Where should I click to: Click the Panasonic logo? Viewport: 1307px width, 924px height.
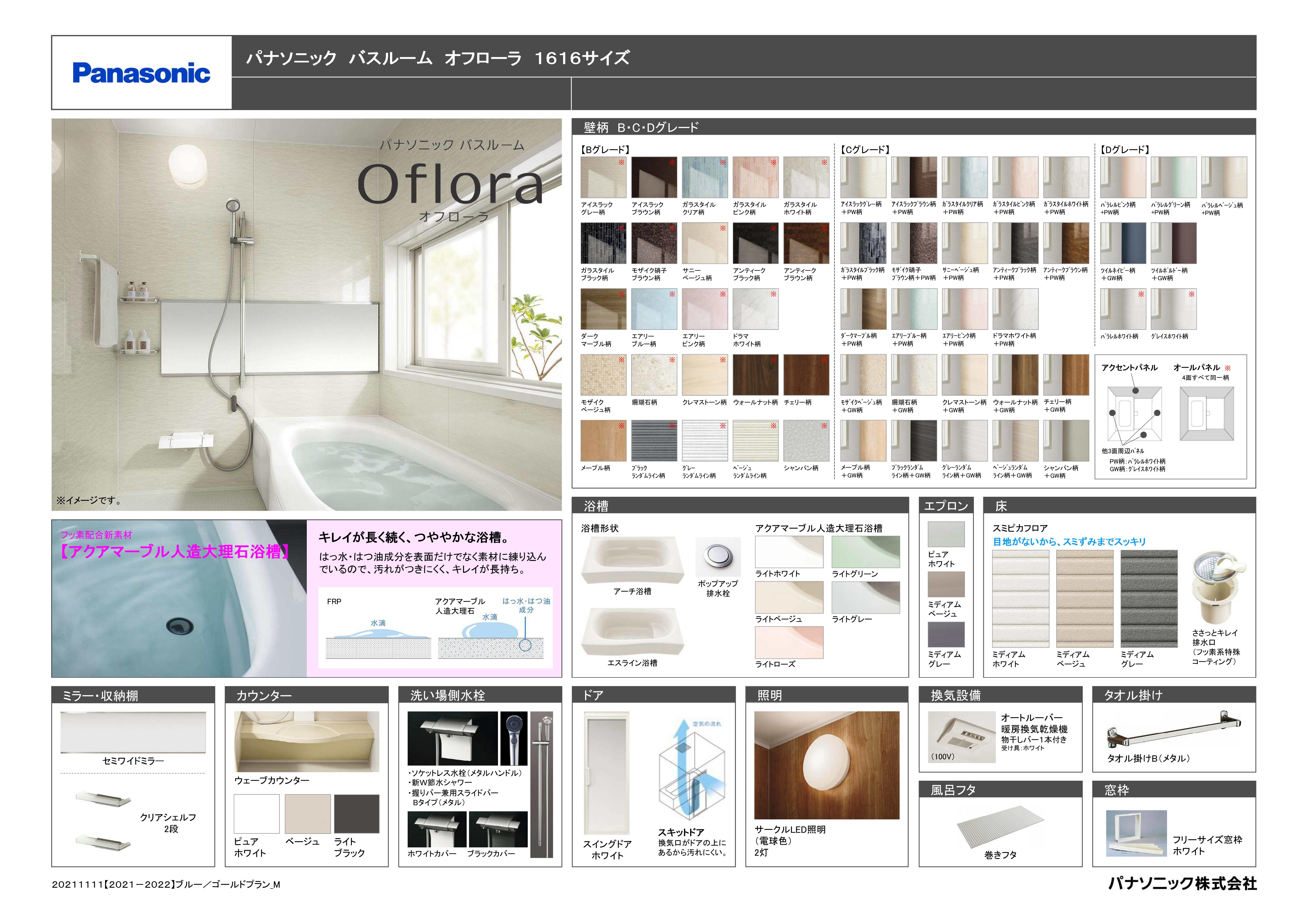pyautogui.click(x=141, y=73)
